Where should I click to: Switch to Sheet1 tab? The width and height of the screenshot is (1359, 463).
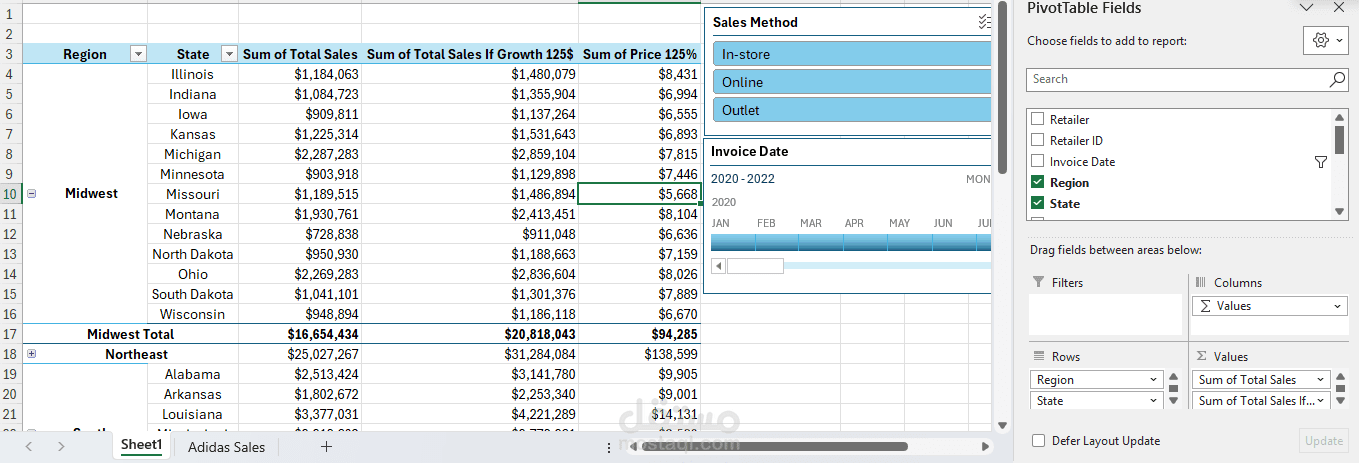141,445
